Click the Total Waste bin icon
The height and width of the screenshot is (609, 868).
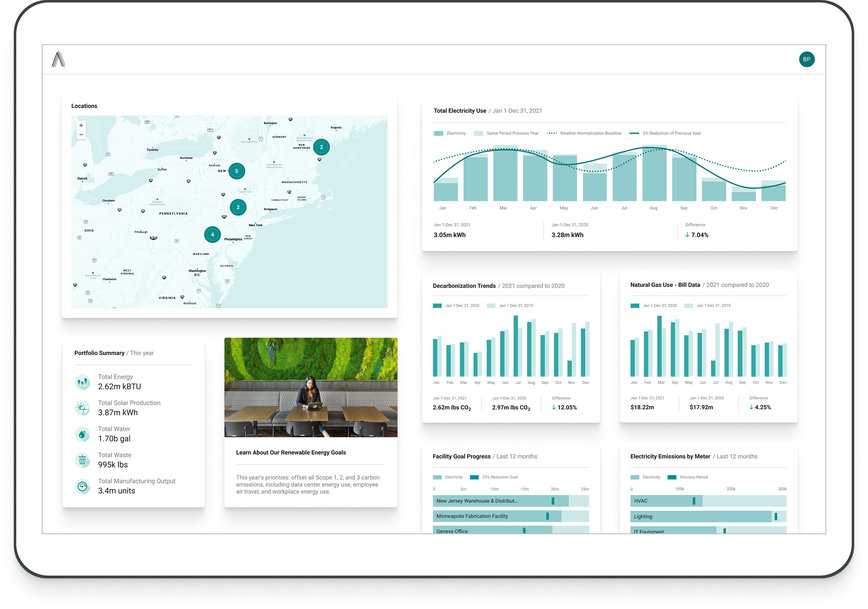point(82,460)
